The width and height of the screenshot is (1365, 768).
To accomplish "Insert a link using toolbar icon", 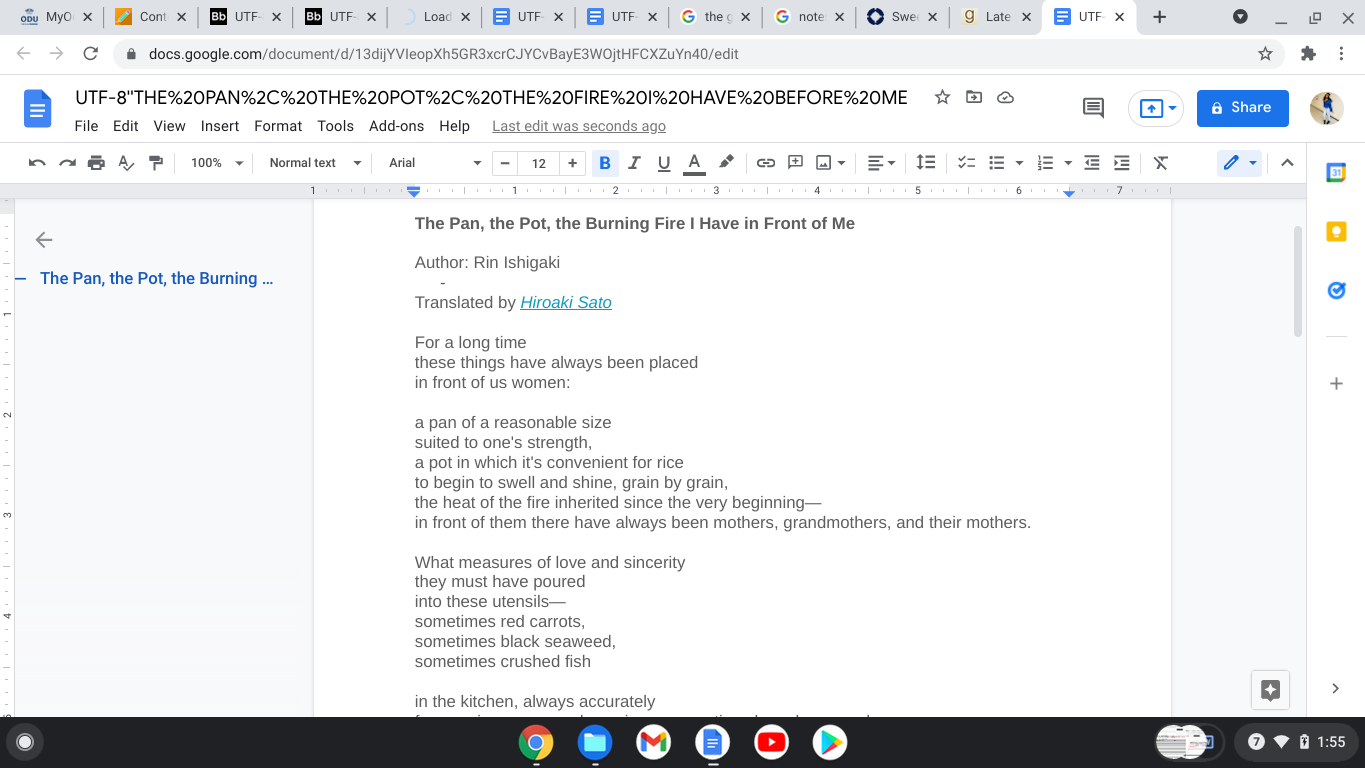I will (766, 163).
